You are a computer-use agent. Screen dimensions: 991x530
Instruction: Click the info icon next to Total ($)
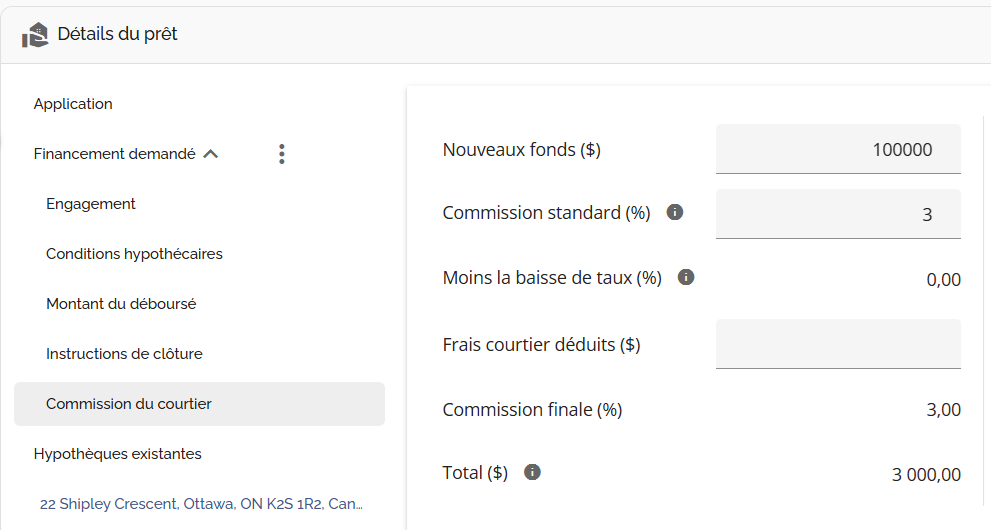point(532,472)
